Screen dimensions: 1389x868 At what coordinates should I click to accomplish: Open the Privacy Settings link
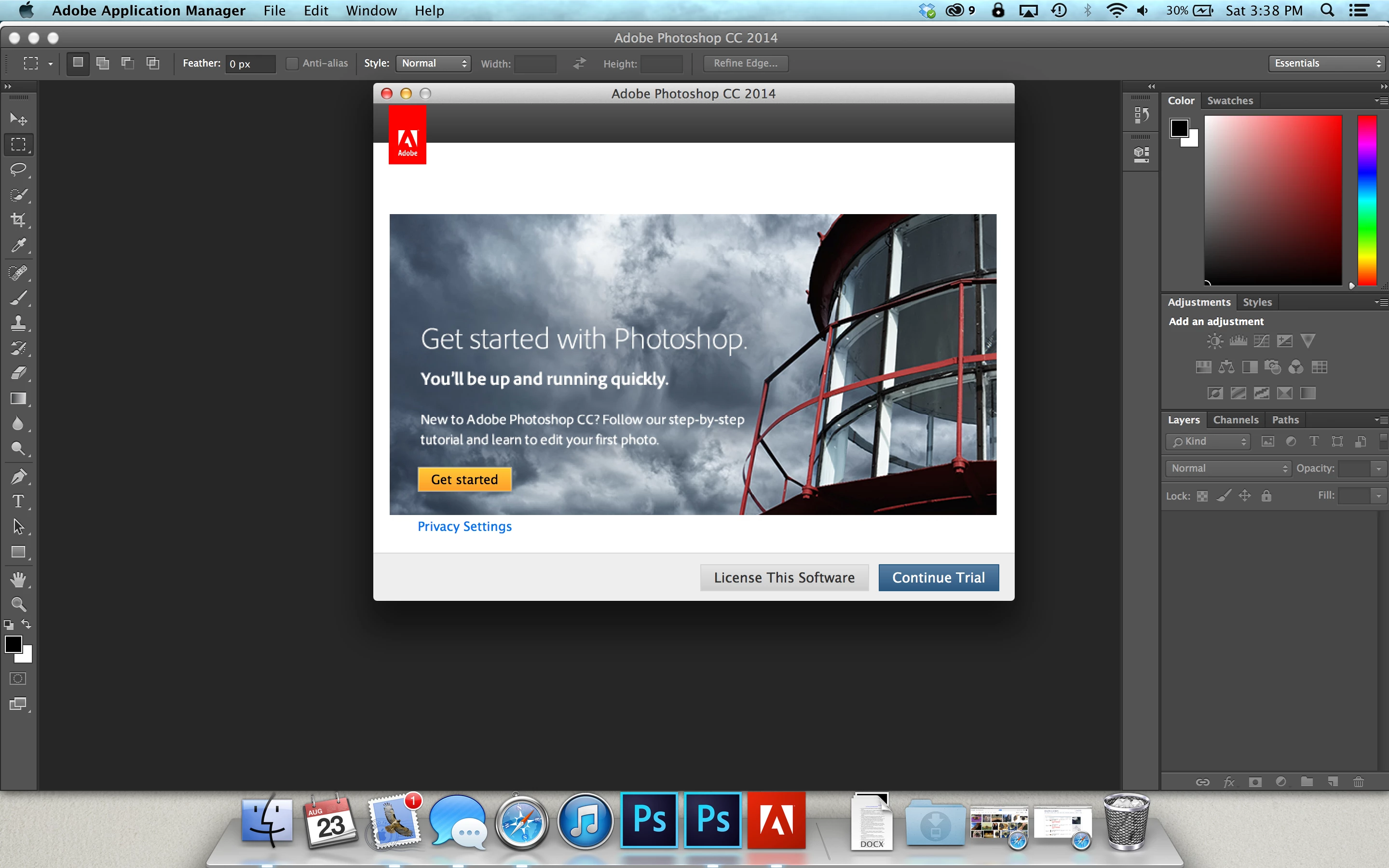464,527
